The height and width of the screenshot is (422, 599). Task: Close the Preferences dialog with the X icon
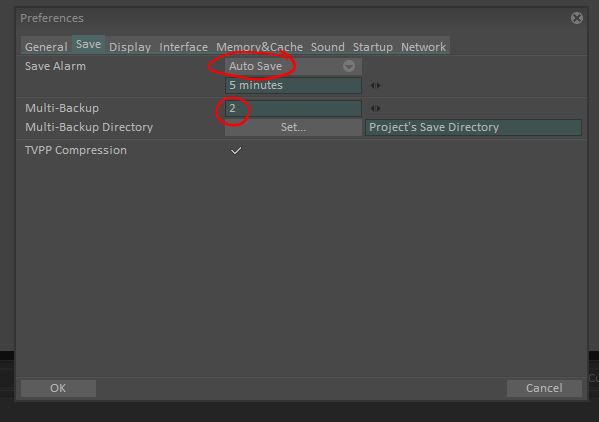[577, 18]
